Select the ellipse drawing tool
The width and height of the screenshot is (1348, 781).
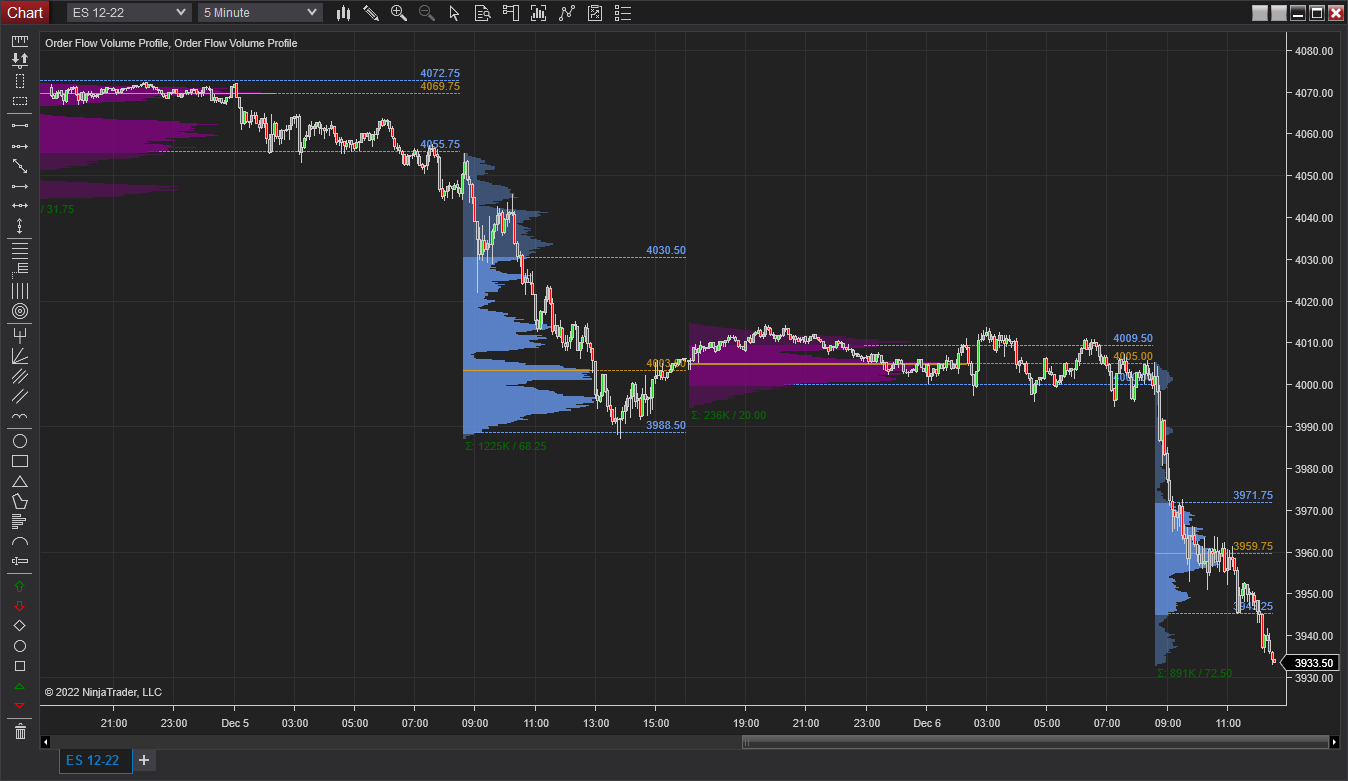tap(18, 441)
